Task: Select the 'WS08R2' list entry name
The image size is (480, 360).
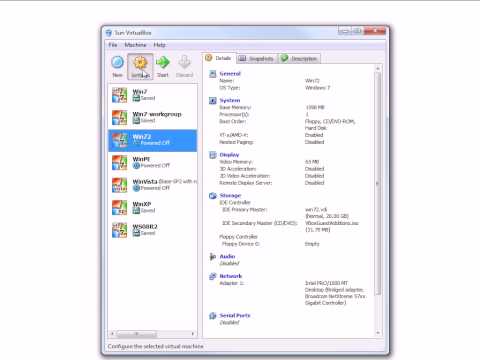Action: tap(145, 227)
